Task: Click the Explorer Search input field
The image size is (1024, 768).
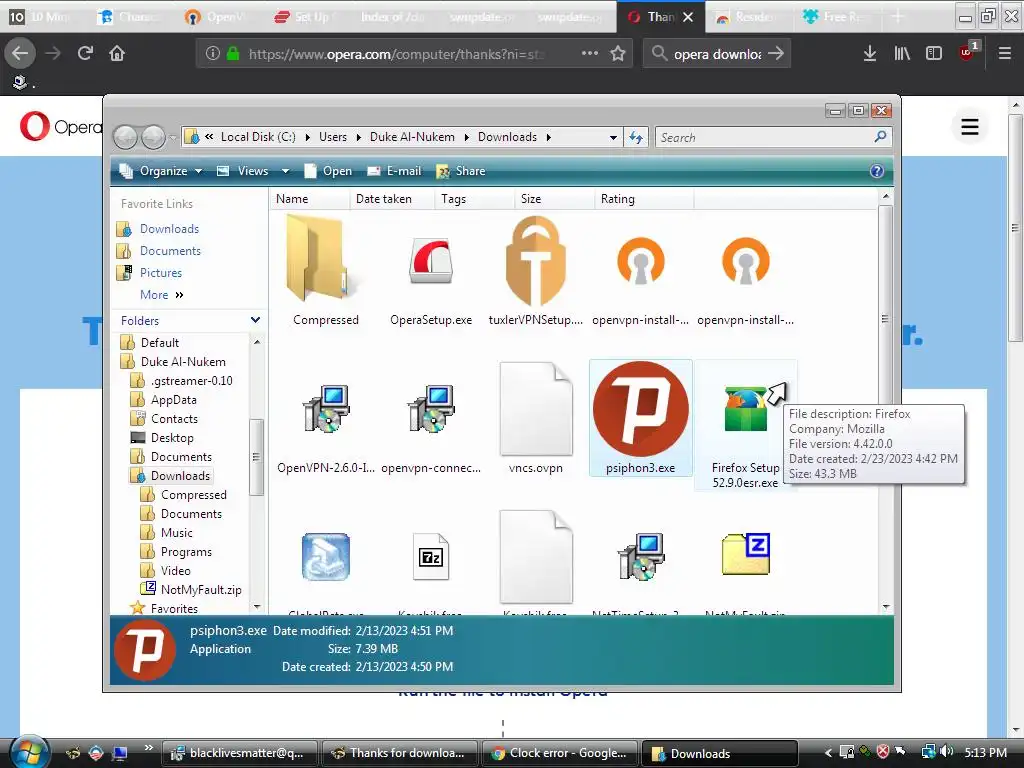Action: click(765, 137)
